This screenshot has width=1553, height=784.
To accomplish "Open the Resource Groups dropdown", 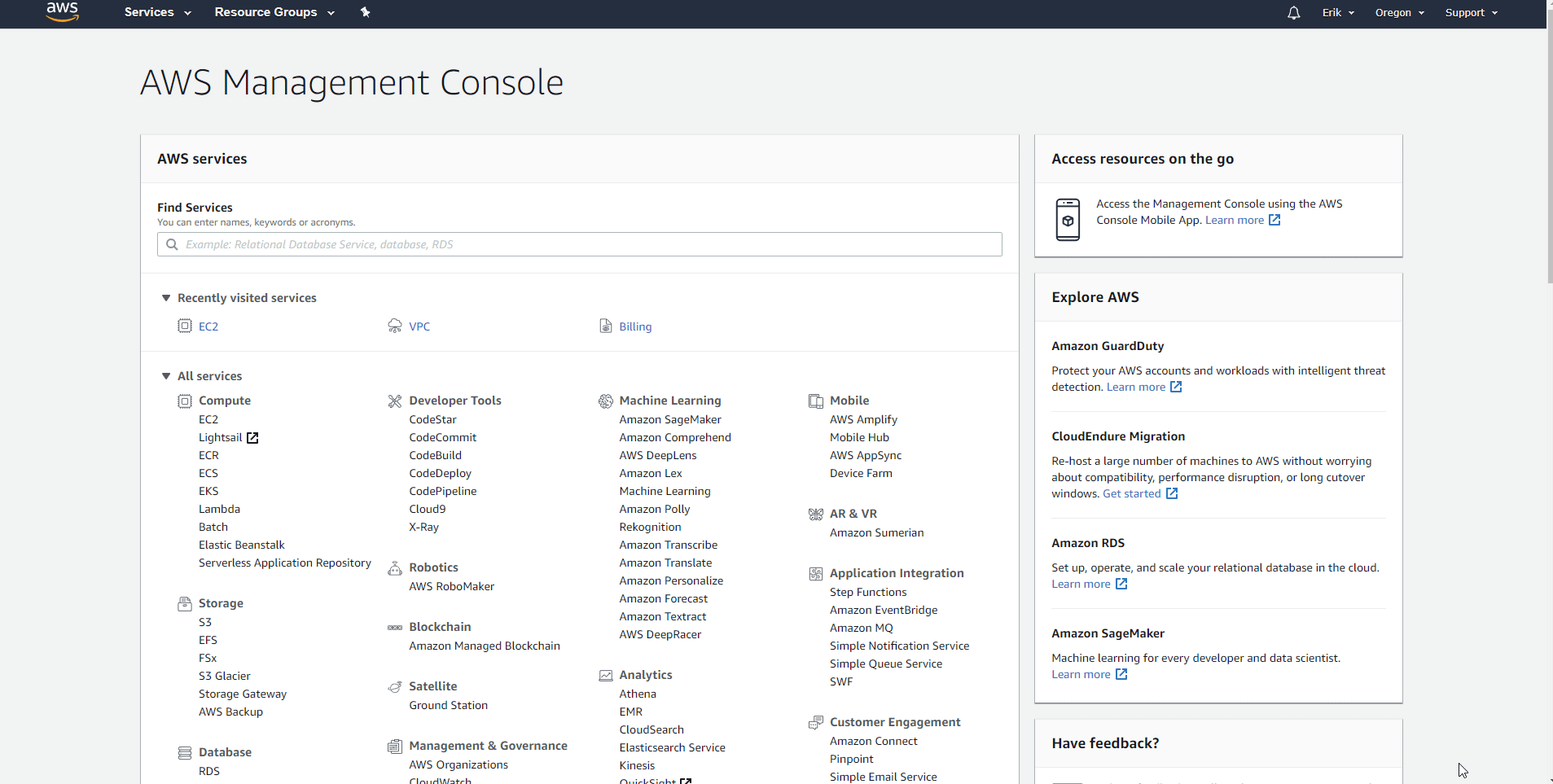I will 274,12.
